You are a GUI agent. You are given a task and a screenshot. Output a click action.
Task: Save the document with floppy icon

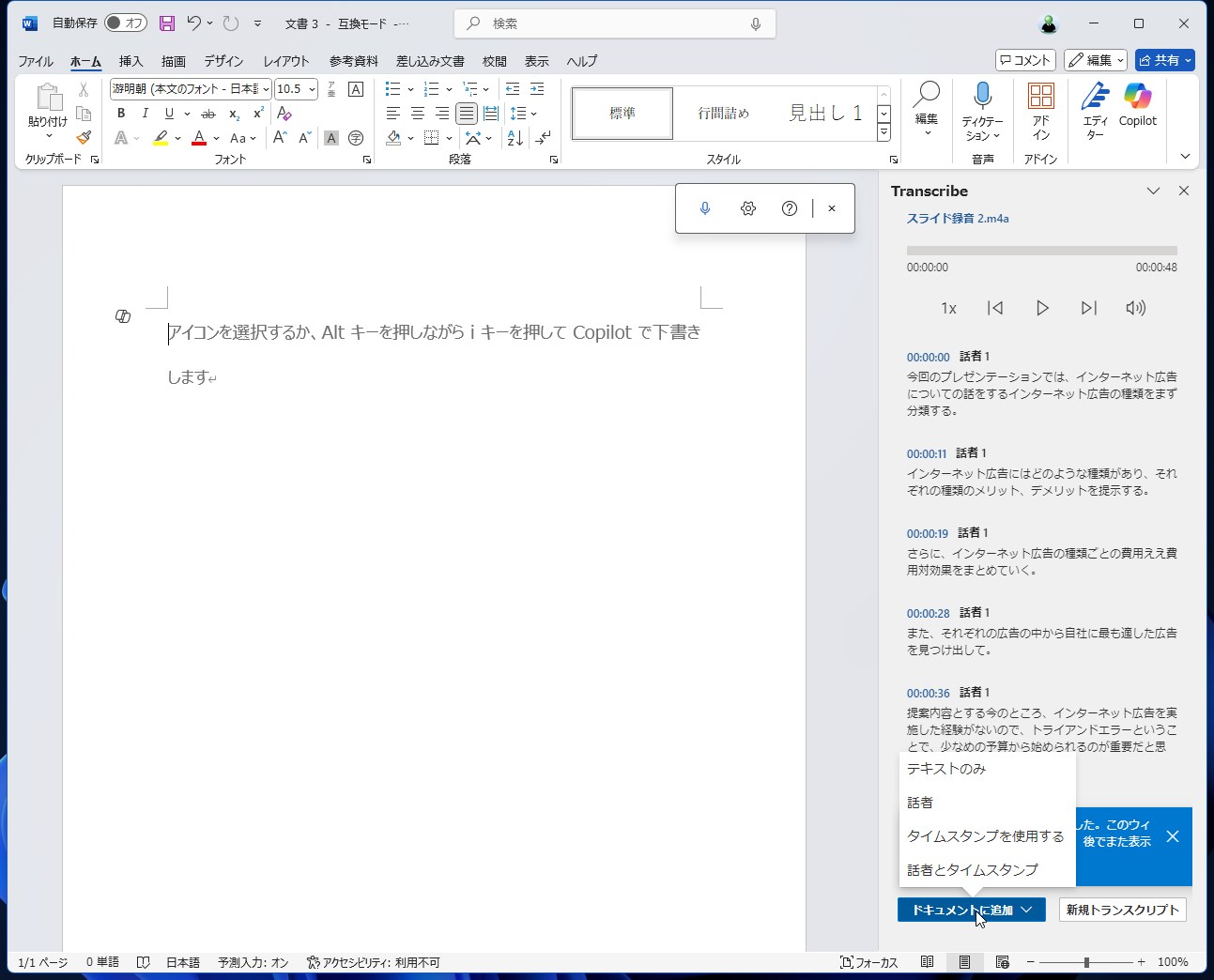coord(167,23)
